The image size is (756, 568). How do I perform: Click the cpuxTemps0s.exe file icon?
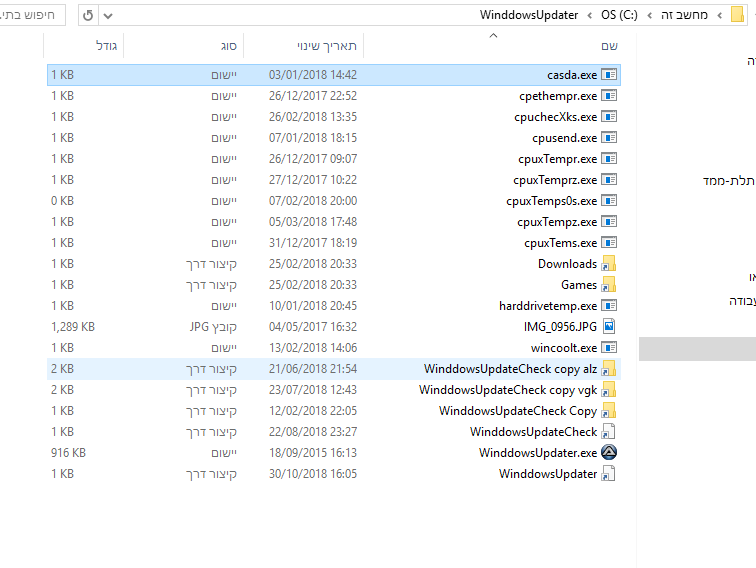609,201
